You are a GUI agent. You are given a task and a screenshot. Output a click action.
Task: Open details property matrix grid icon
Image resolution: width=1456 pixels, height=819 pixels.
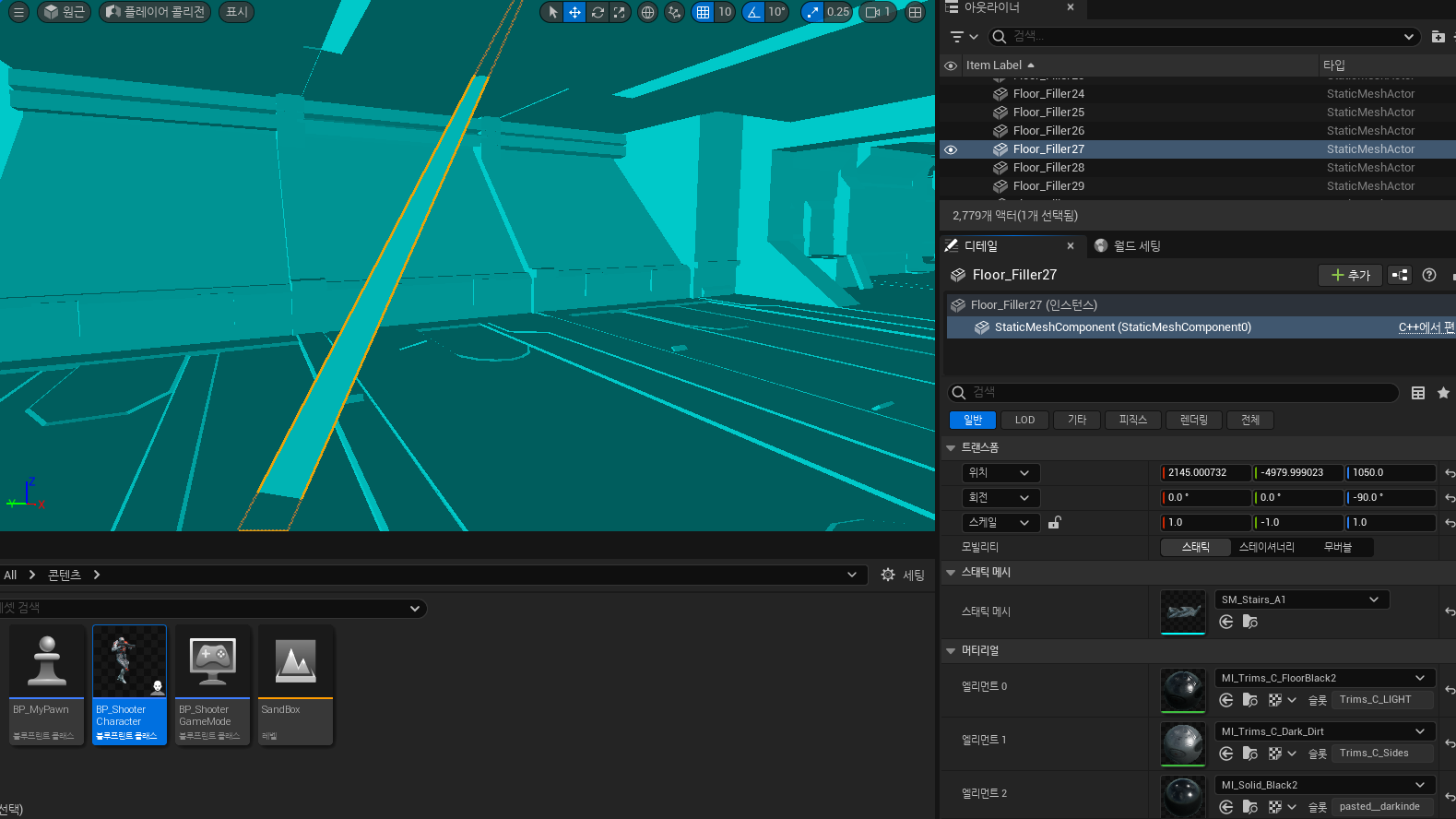[1418, 393]
